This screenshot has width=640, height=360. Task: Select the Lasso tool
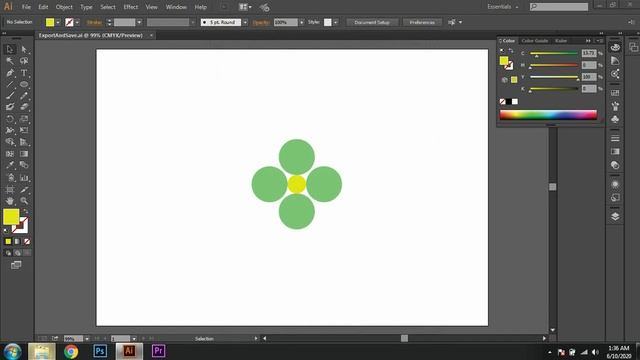[x=24, y=61]
